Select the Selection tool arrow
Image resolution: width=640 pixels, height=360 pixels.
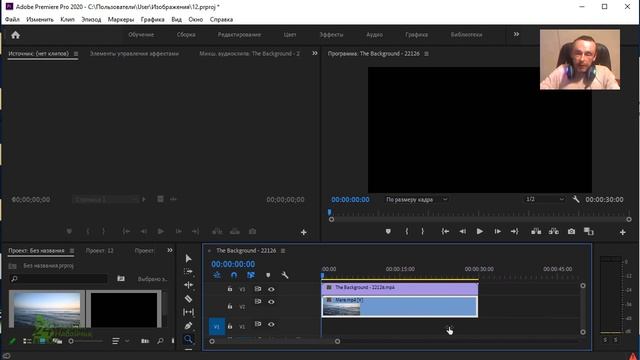tap(188, 258)
